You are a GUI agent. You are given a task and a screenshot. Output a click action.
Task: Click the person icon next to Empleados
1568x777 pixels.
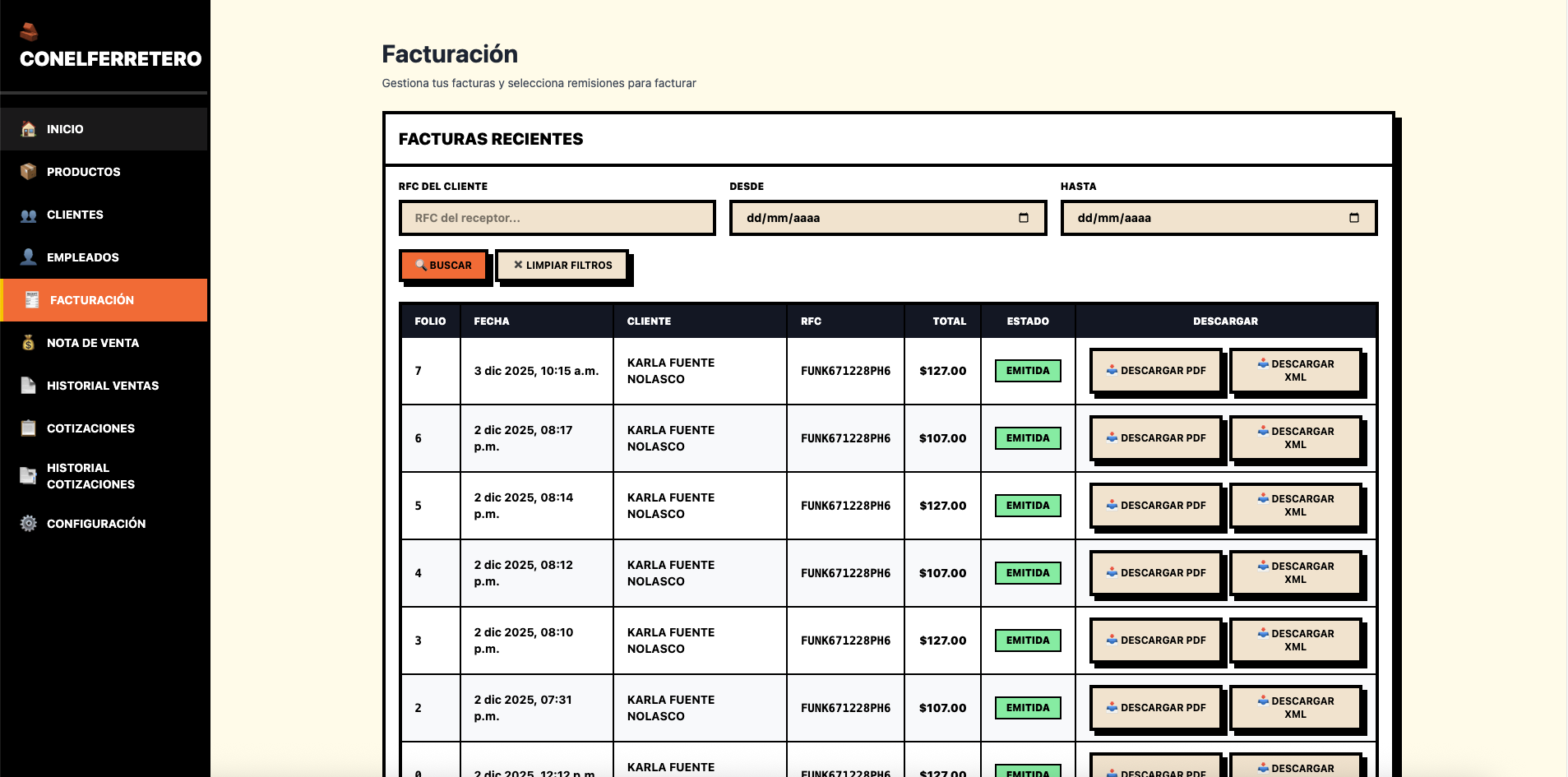click(x=29, y=257)
